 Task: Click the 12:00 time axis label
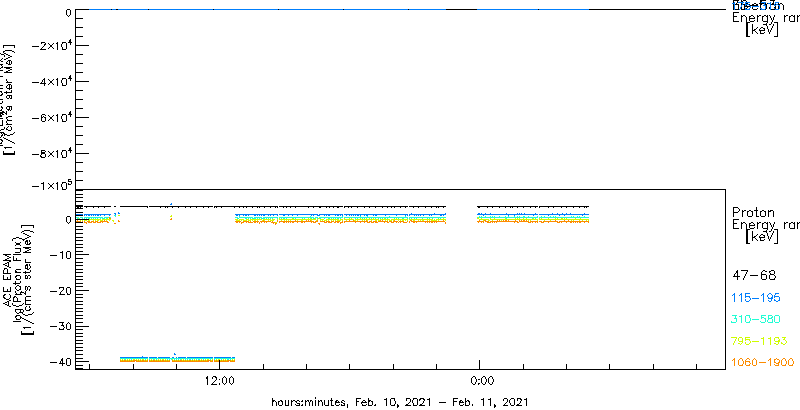coord(219,380)
